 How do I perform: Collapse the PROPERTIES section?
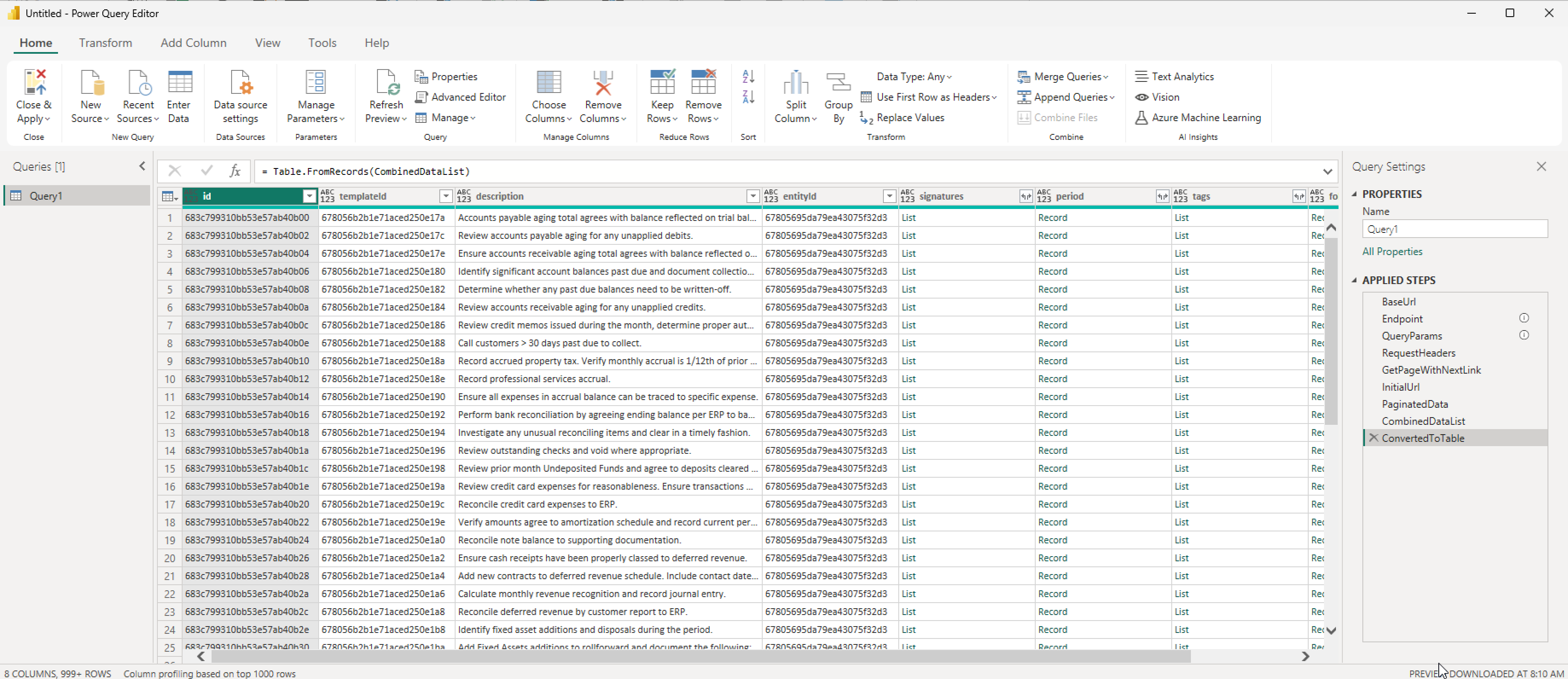click(x=1354, y=194)
